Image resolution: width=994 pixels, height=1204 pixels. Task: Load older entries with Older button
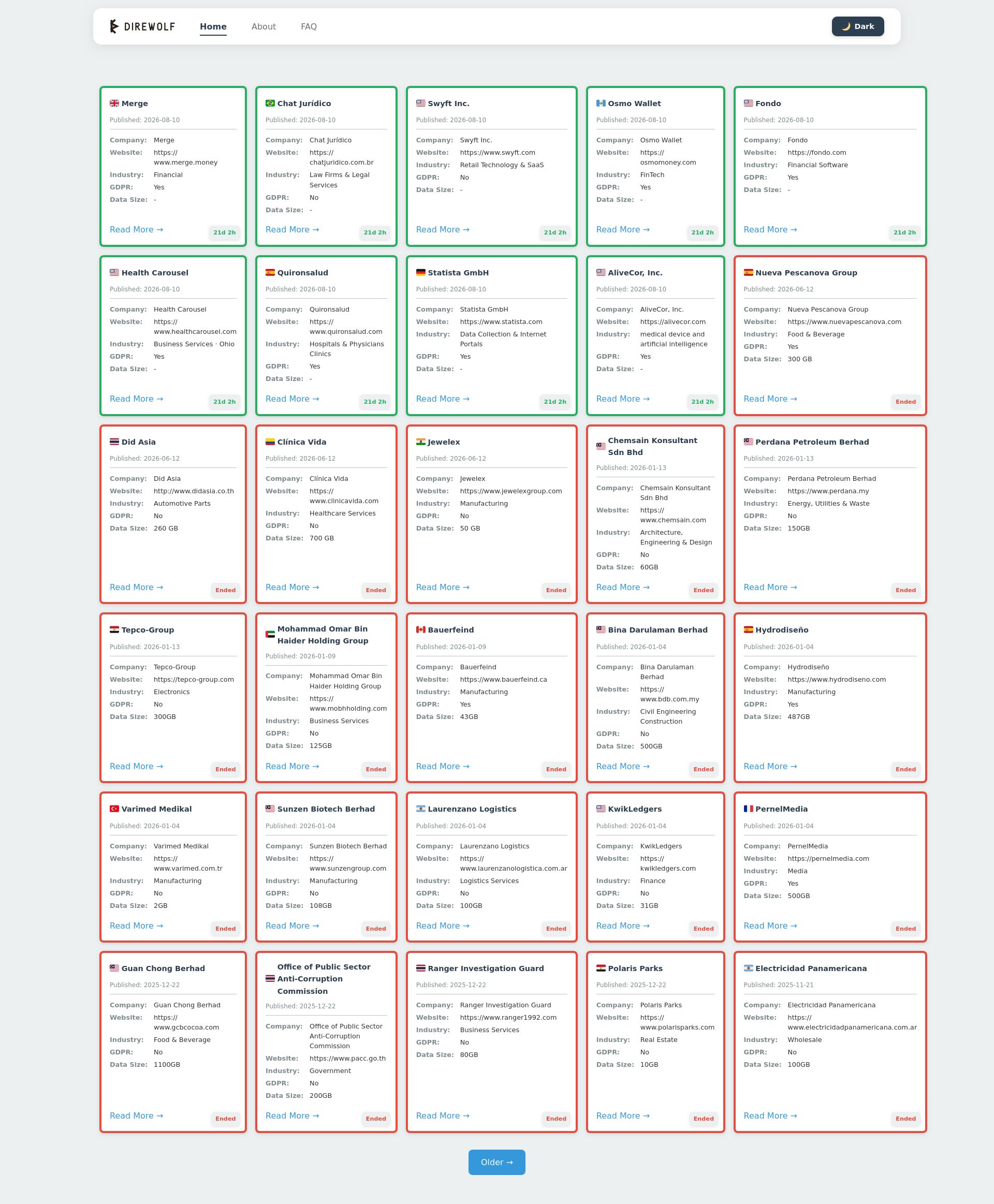point(496,1162)
